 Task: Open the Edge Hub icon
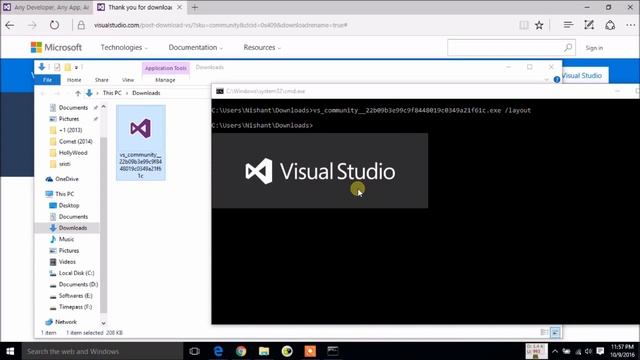coord(568,25)
